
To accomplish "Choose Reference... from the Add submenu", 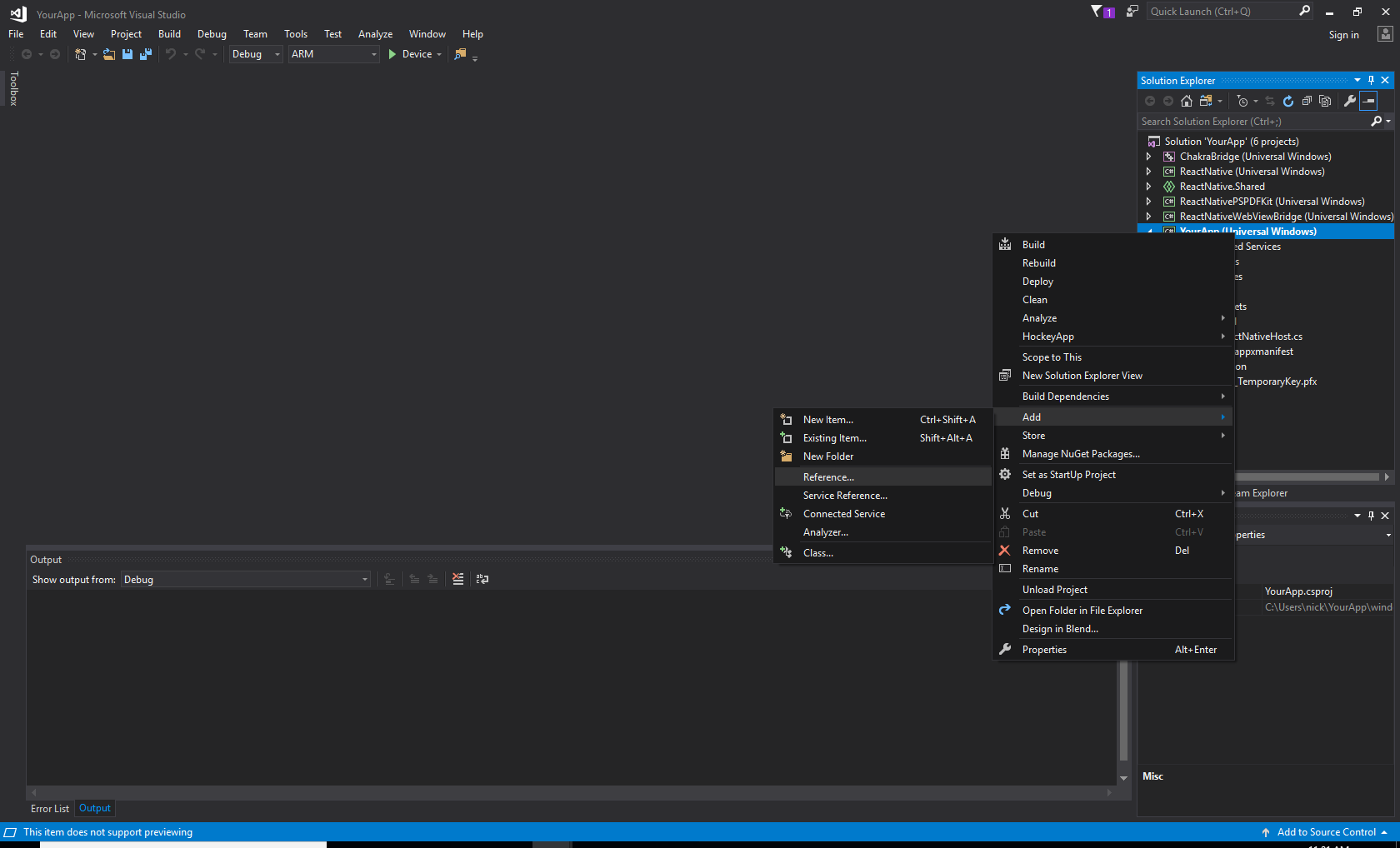I will [883, 477].
